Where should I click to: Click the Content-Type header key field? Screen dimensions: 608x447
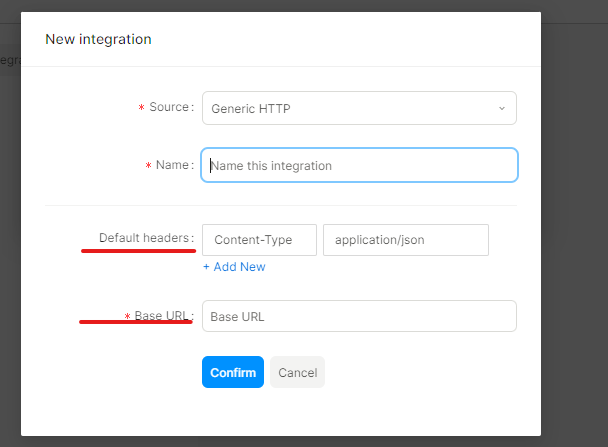259,240
